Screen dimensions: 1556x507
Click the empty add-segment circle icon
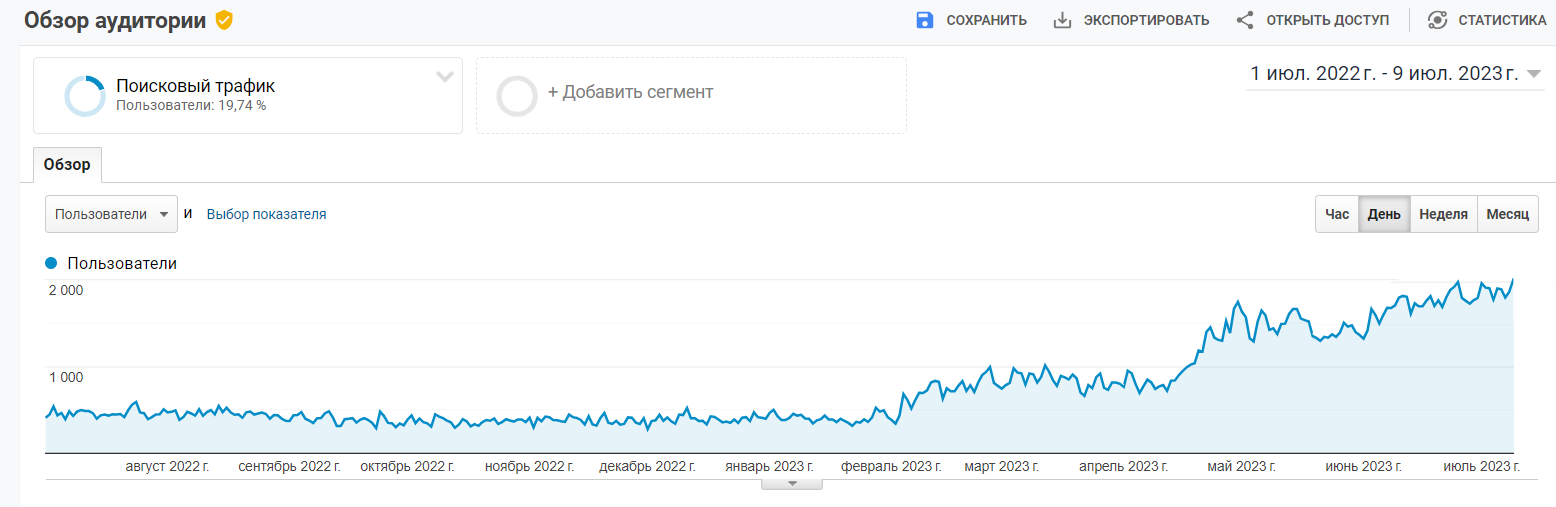tap(517, 96)
